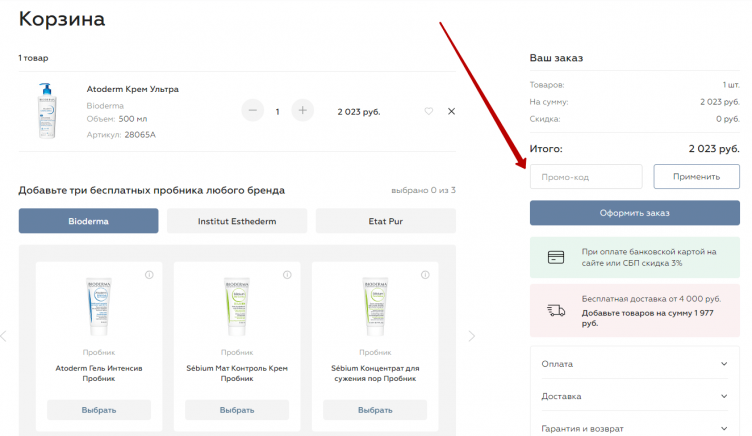This screenshot has height=436, width=752.
Task: Click the heart icon to favorite Atoderm
Action: [429, 111]
